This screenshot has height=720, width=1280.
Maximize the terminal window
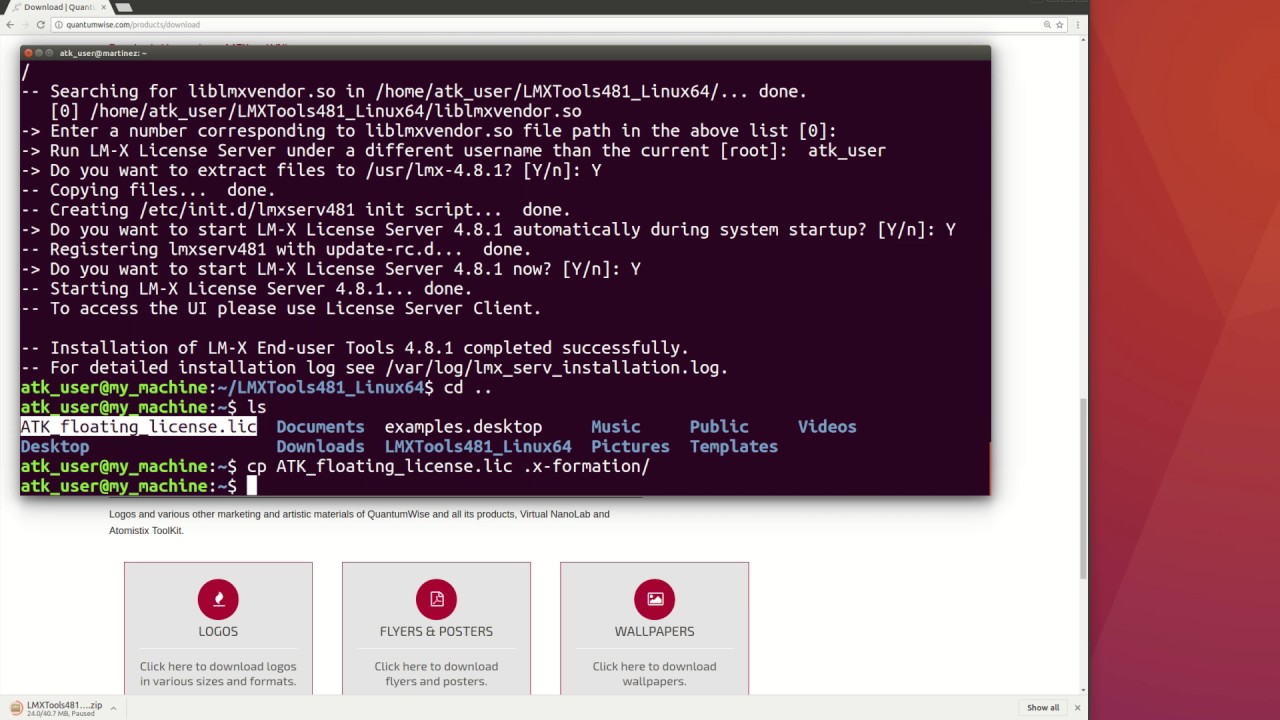(51, 53)
